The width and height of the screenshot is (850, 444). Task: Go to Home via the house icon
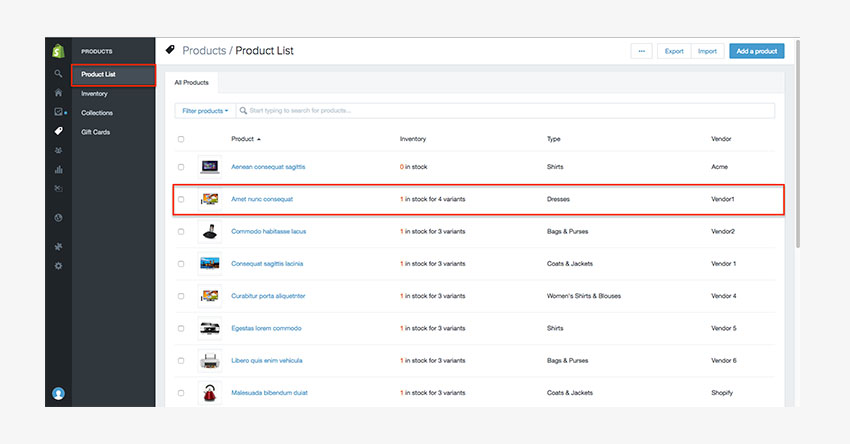(x=58, y=93)
